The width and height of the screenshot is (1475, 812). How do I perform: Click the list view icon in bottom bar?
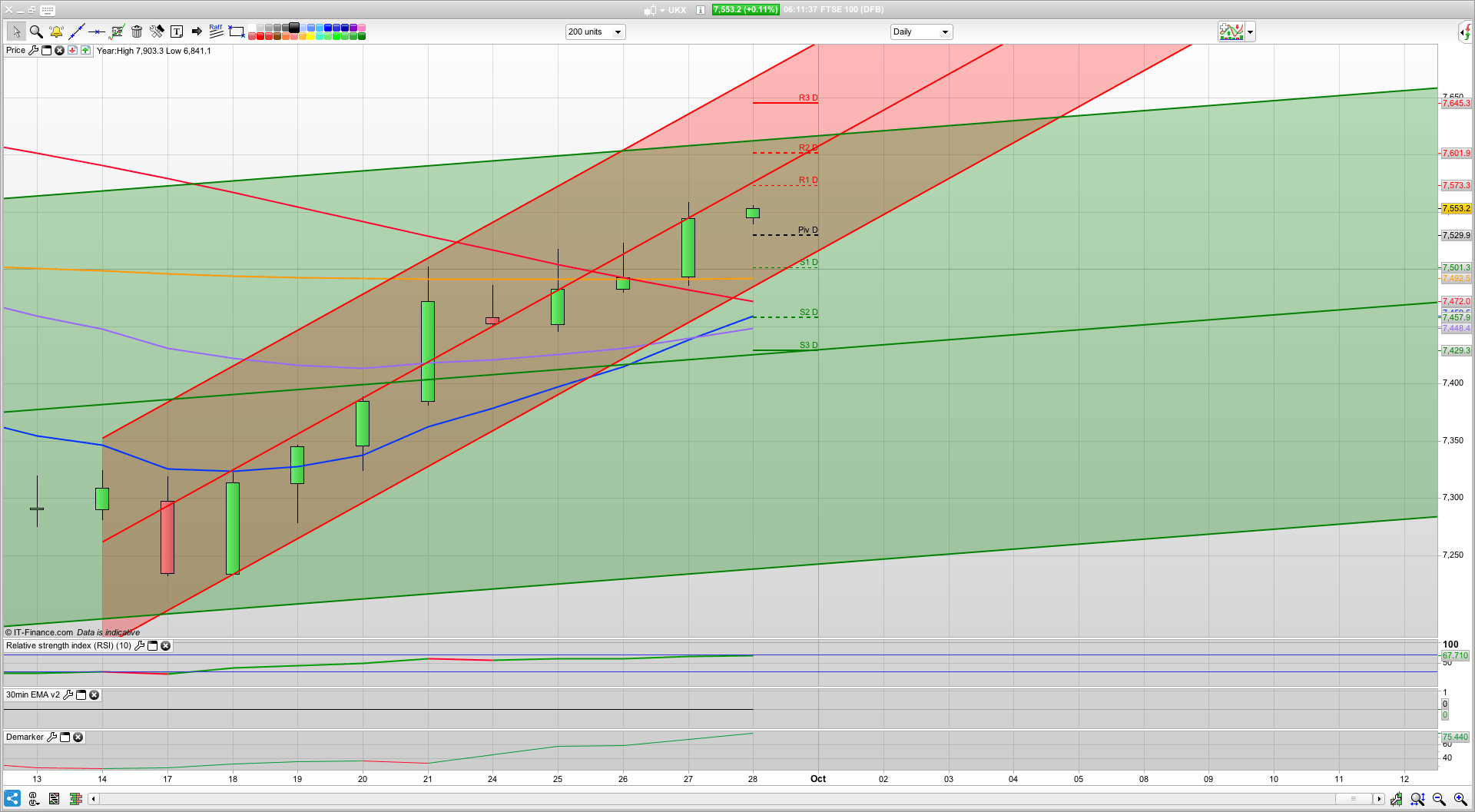(x=54, y=799)
